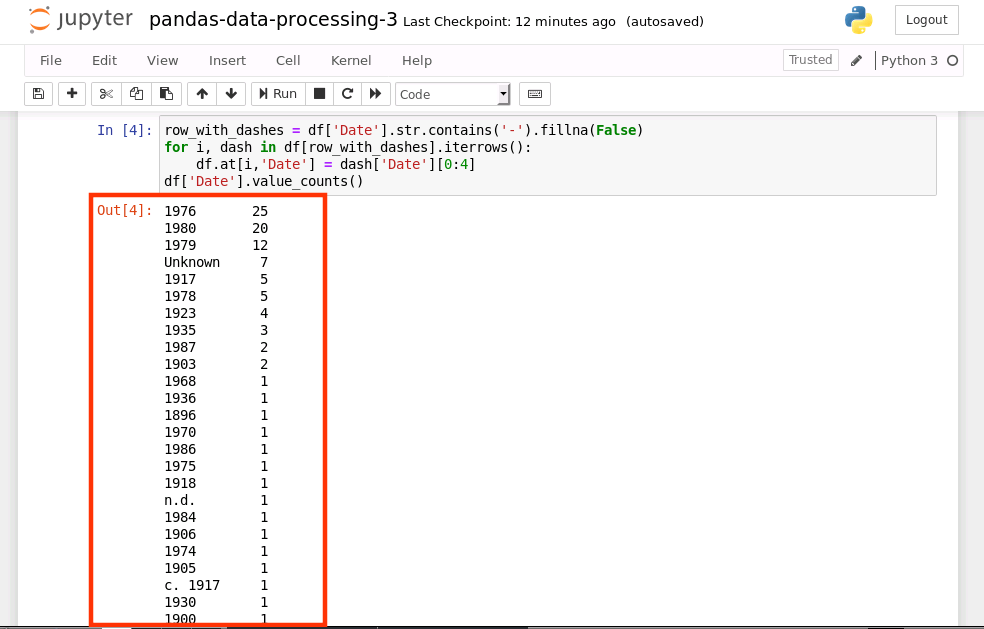Open the Edit menu
Image resolution: width=984 pixels, height=629 pixels.
pyautogui.click(x=104, y=60)
